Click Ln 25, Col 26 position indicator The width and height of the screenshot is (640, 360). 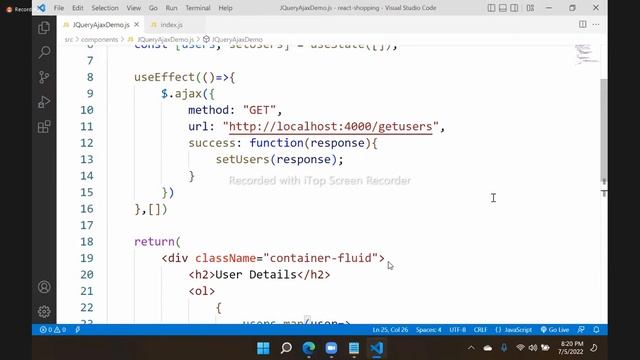click(390, 330)
